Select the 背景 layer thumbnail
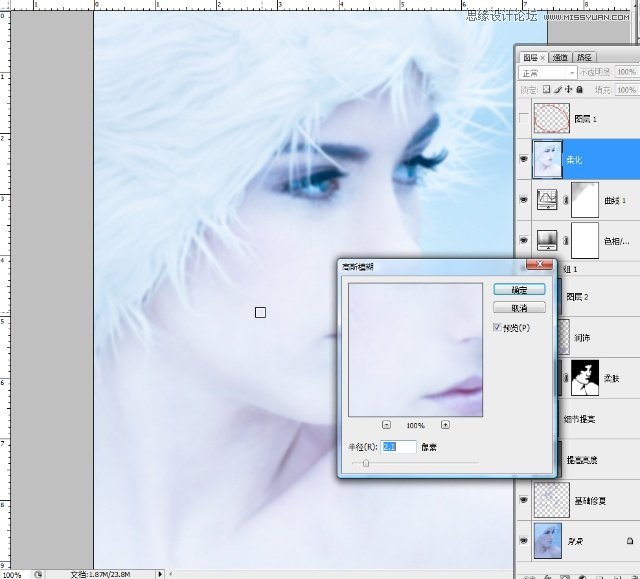The width and height of the screenshot is (640, 579). click(x=547, y=541)
